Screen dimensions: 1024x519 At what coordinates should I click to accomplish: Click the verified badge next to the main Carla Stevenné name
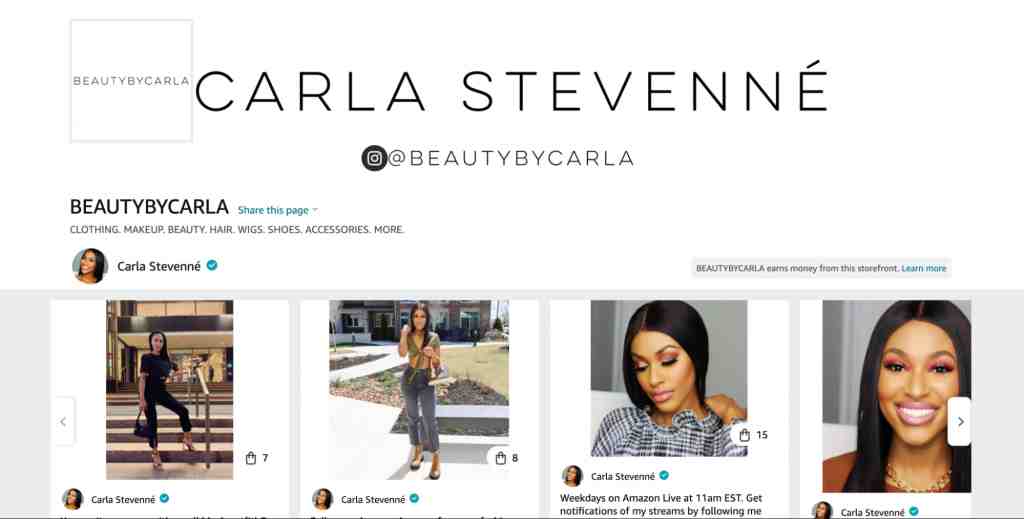212,265
